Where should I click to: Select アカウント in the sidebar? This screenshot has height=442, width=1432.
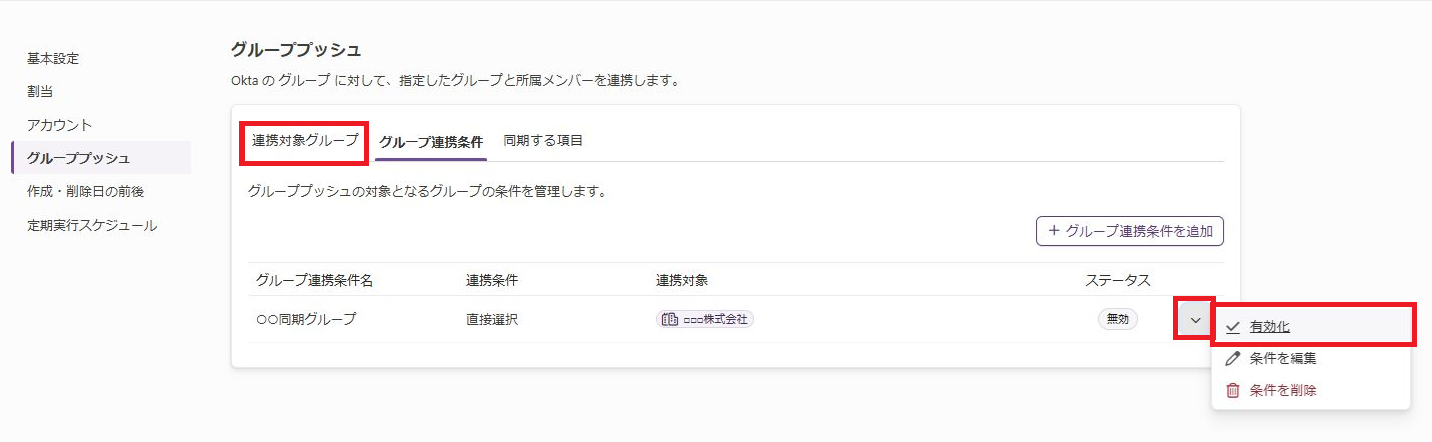point(60,125)
